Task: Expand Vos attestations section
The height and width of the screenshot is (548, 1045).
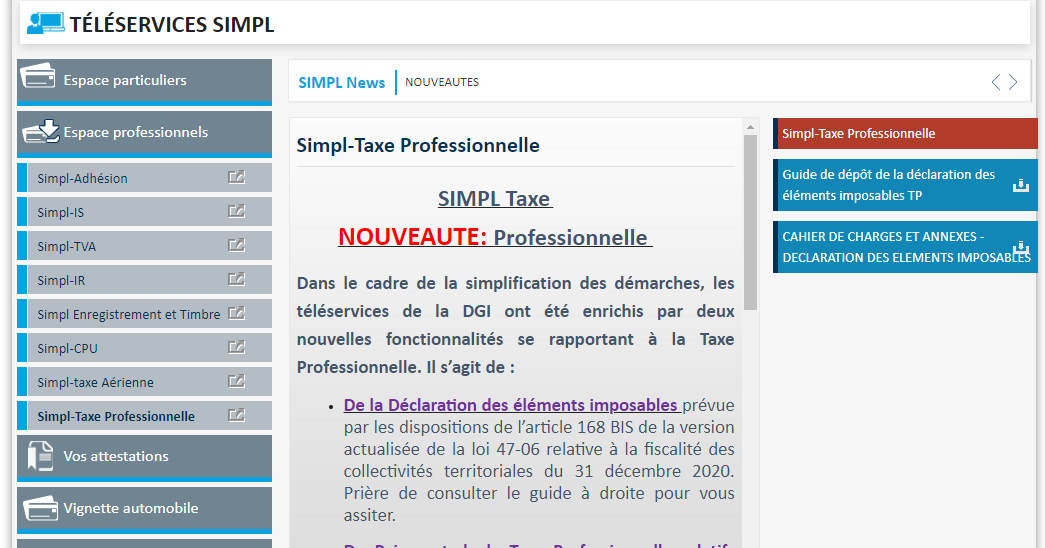Action: 144,457
